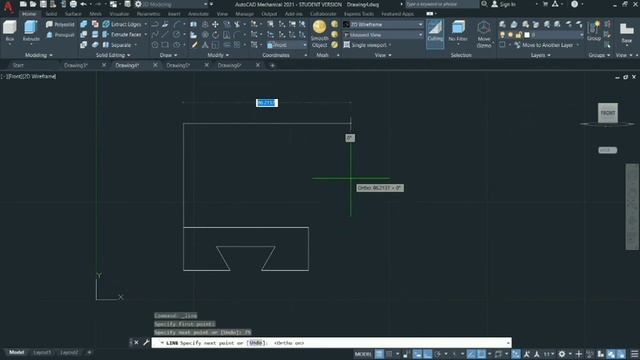Click the Separate solid editing tool
Image resolution: width=640 pixels, height=360 pixels.
(117, 45)
